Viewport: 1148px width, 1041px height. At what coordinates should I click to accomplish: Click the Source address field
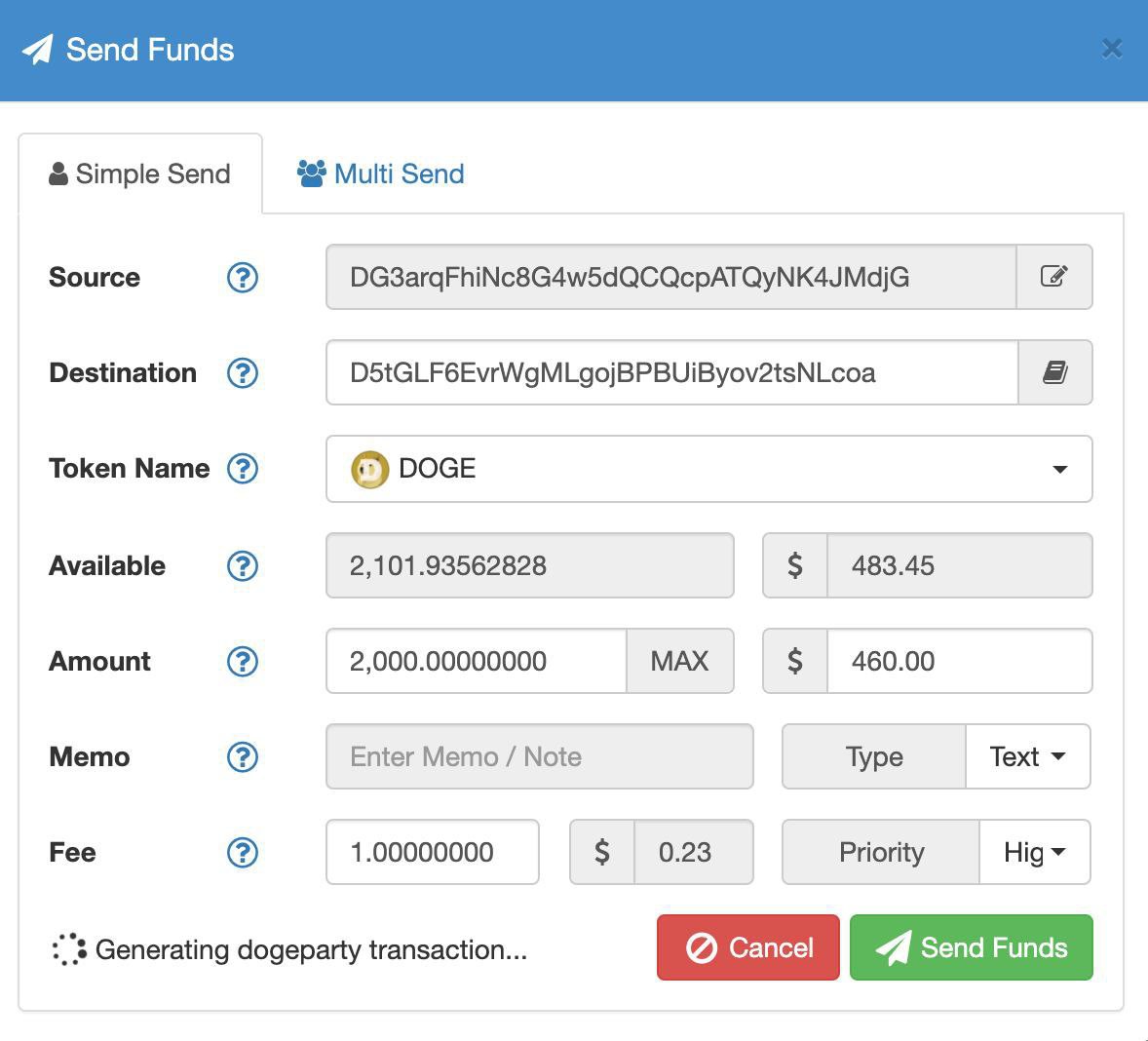point(671,277)
